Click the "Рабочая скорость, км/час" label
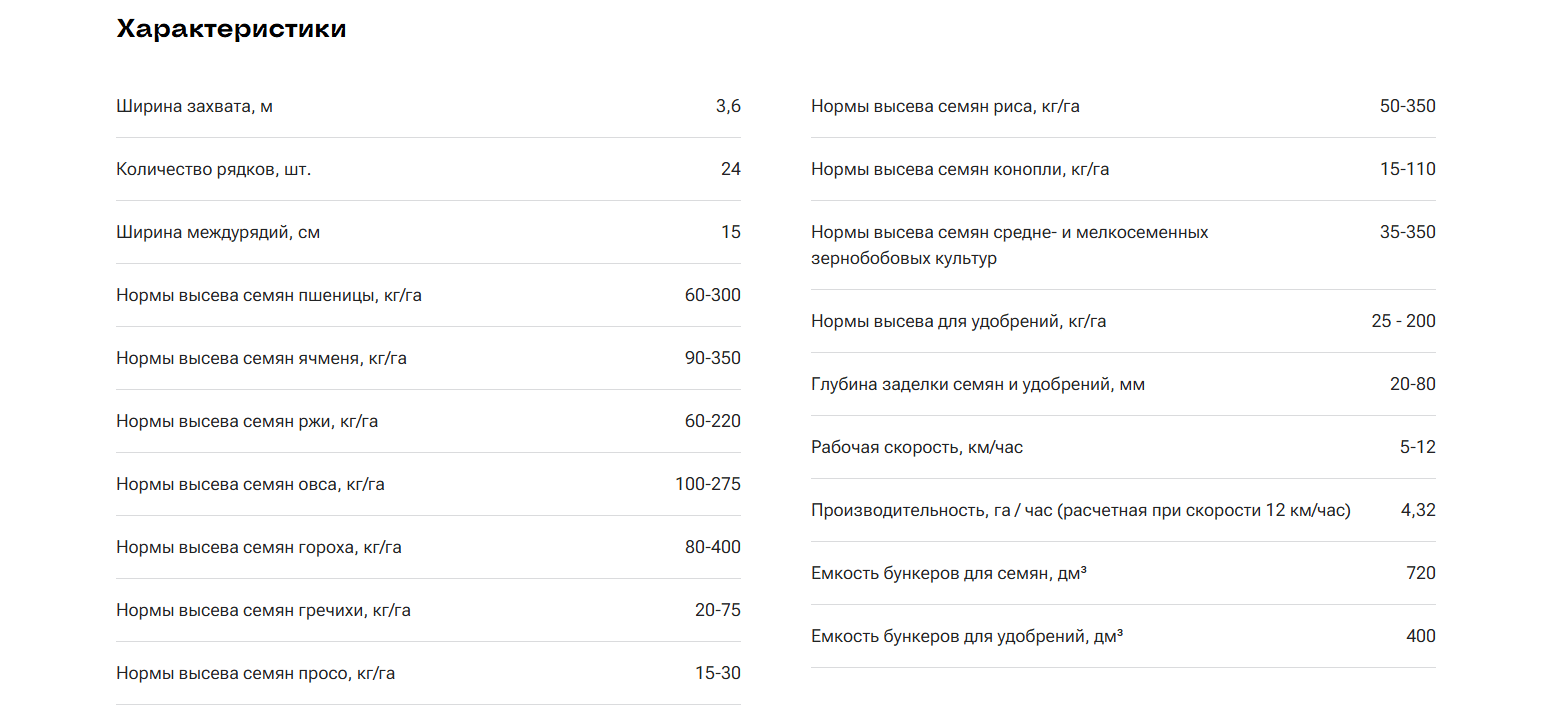 [917, 447]
